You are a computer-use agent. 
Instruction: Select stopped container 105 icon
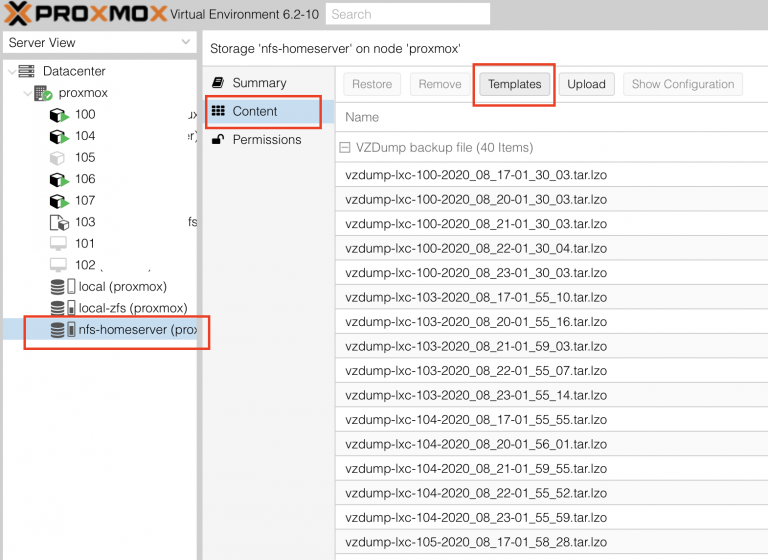(59, 158)
